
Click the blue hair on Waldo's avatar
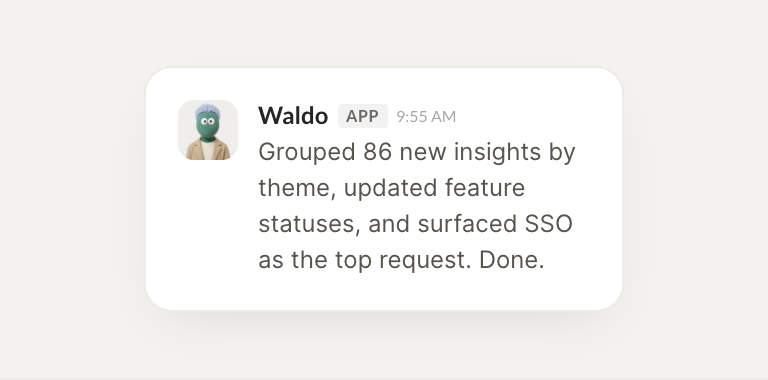tap(208, 111)
